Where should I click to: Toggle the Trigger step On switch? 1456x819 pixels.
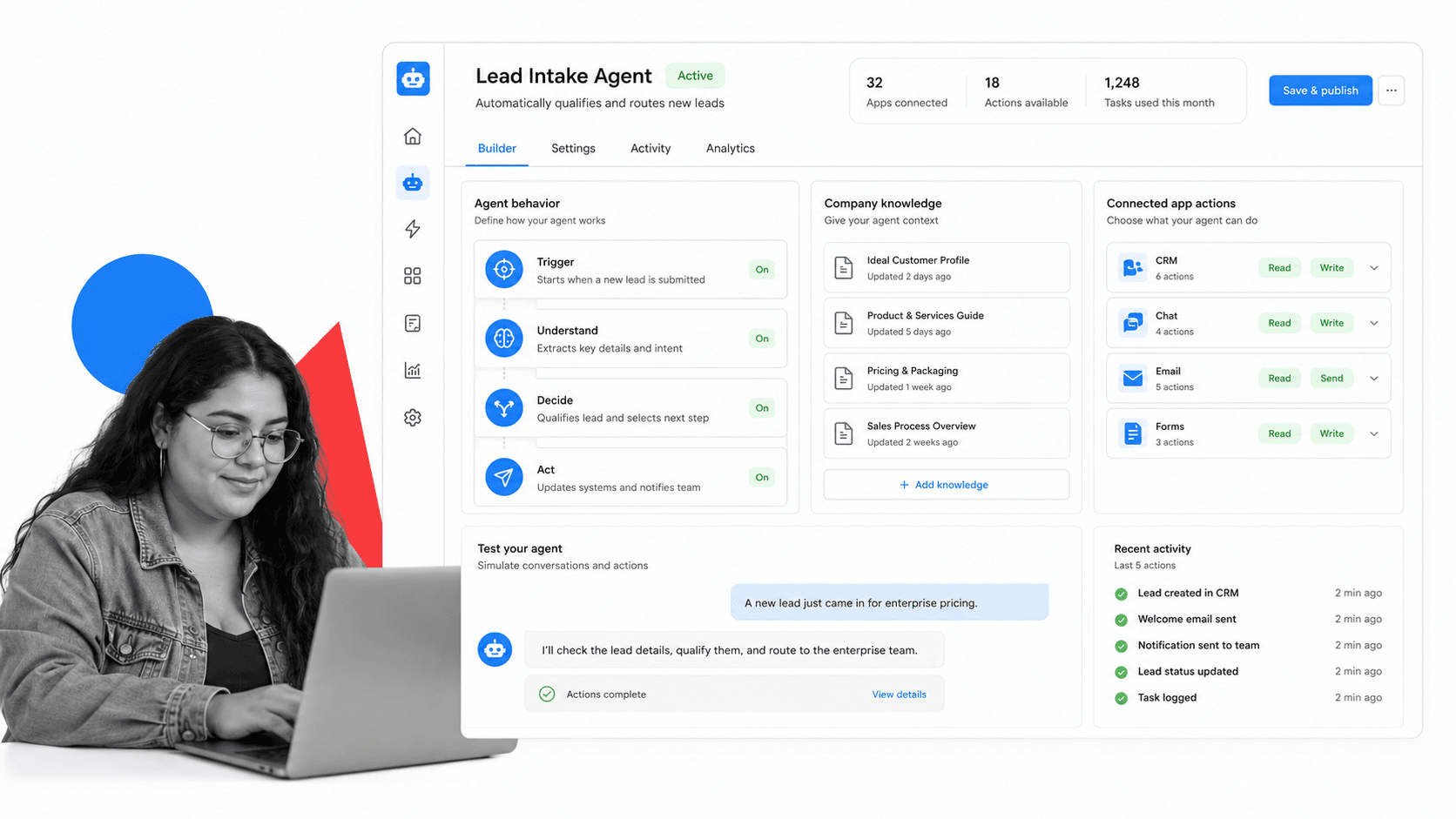[x=762, y=270]
